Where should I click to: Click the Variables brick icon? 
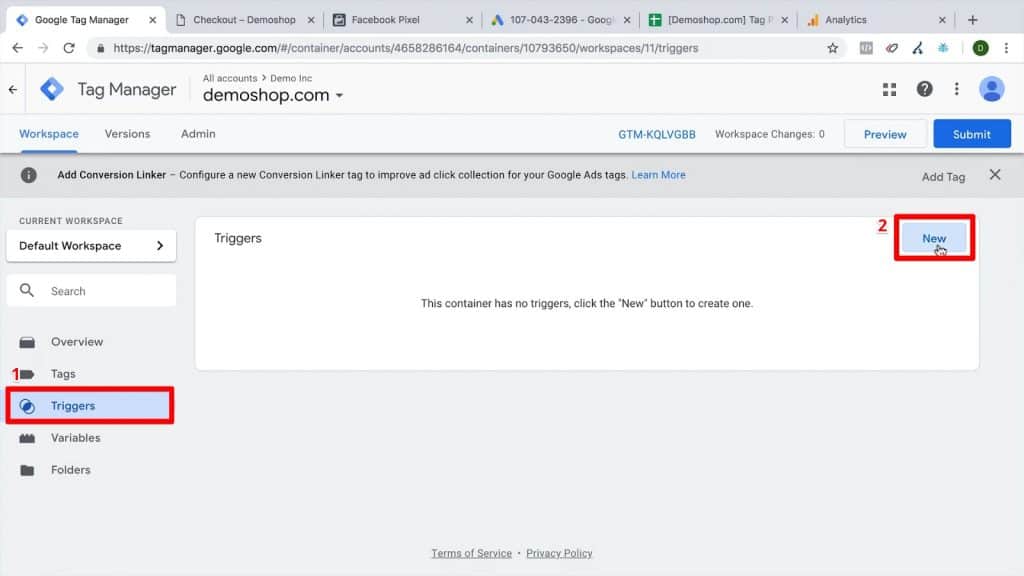(27, 438)
